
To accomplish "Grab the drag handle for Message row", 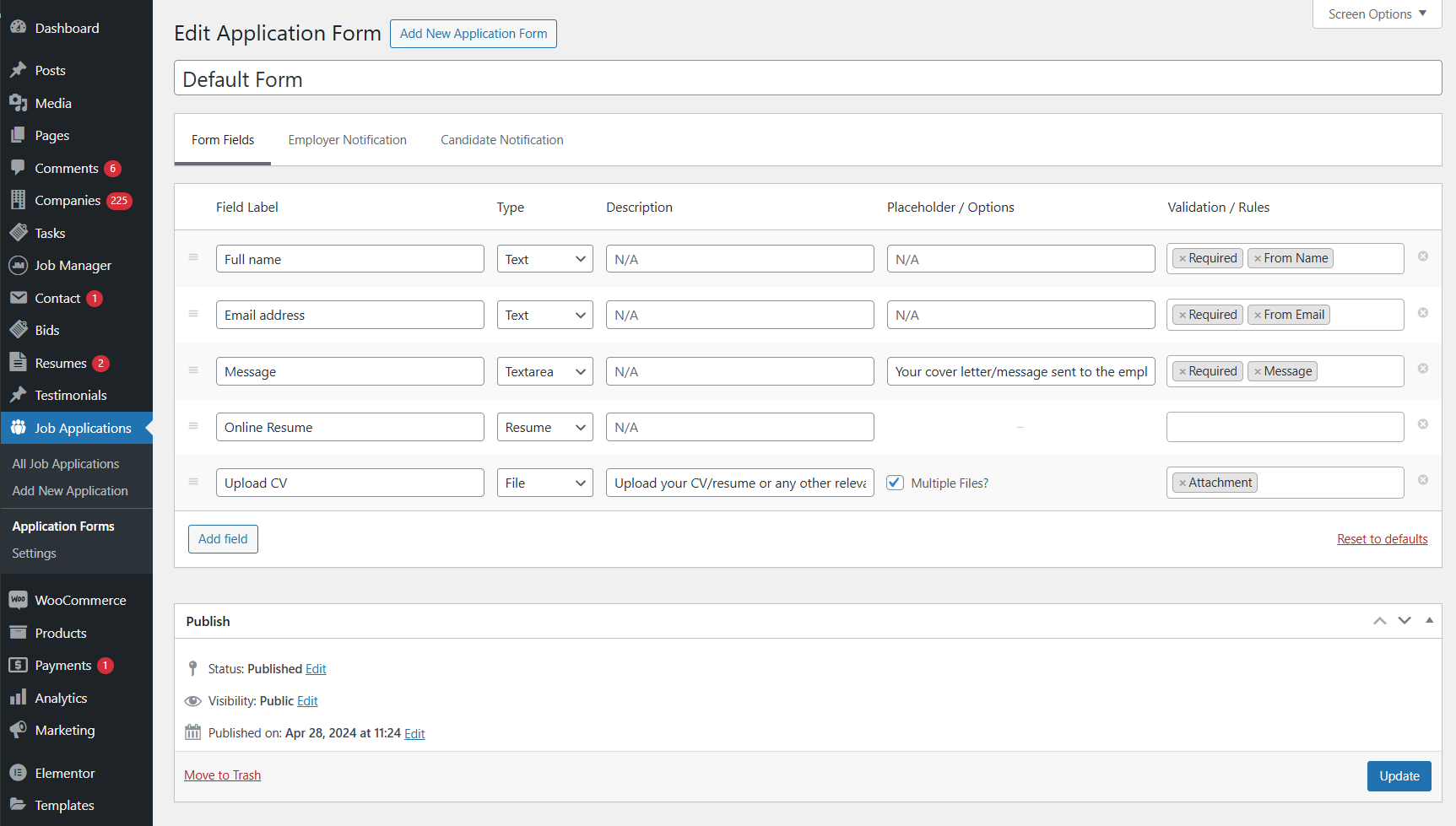I will pyautogui.click(x=193, y=370).
